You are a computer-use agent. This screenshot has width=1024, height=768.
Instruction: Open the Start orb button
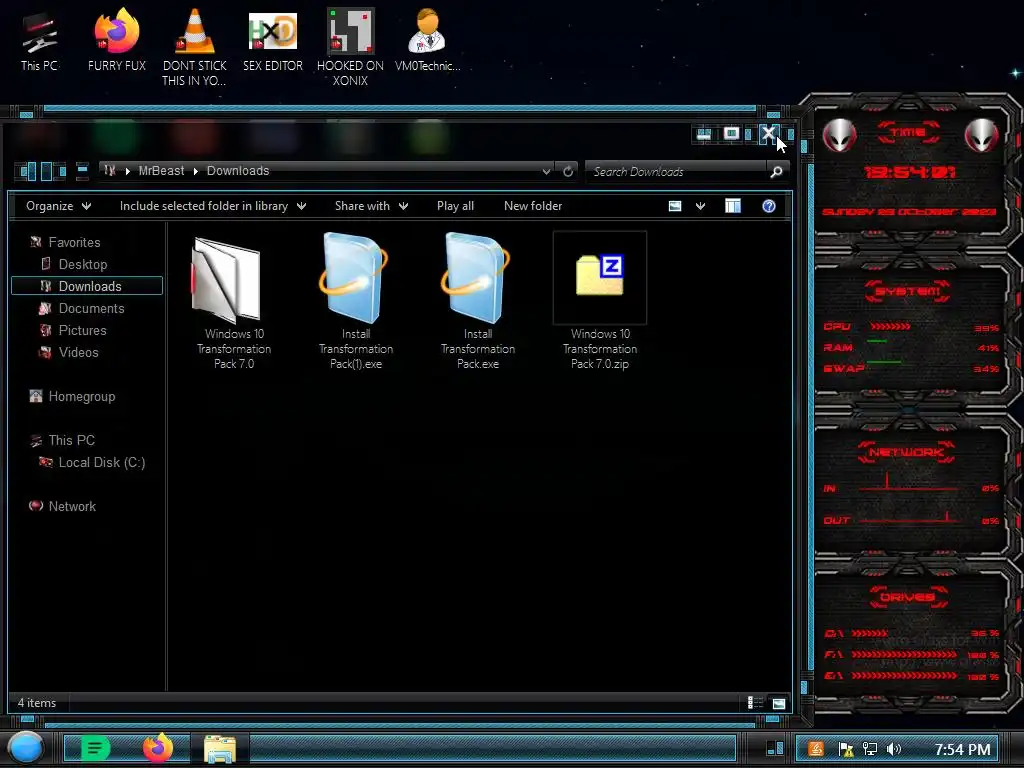(26, 748)
